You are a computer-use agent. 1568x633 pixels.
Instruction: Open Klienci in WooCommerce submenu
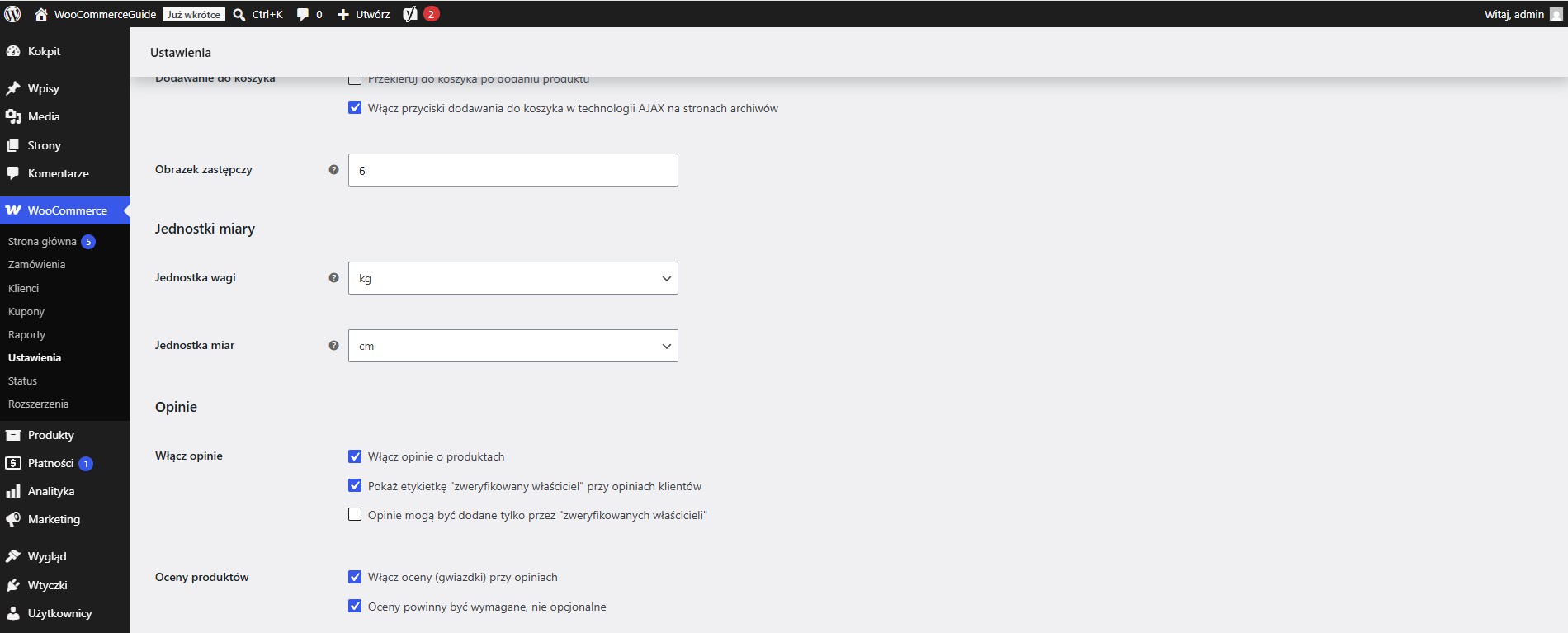(x=23, y=288)
